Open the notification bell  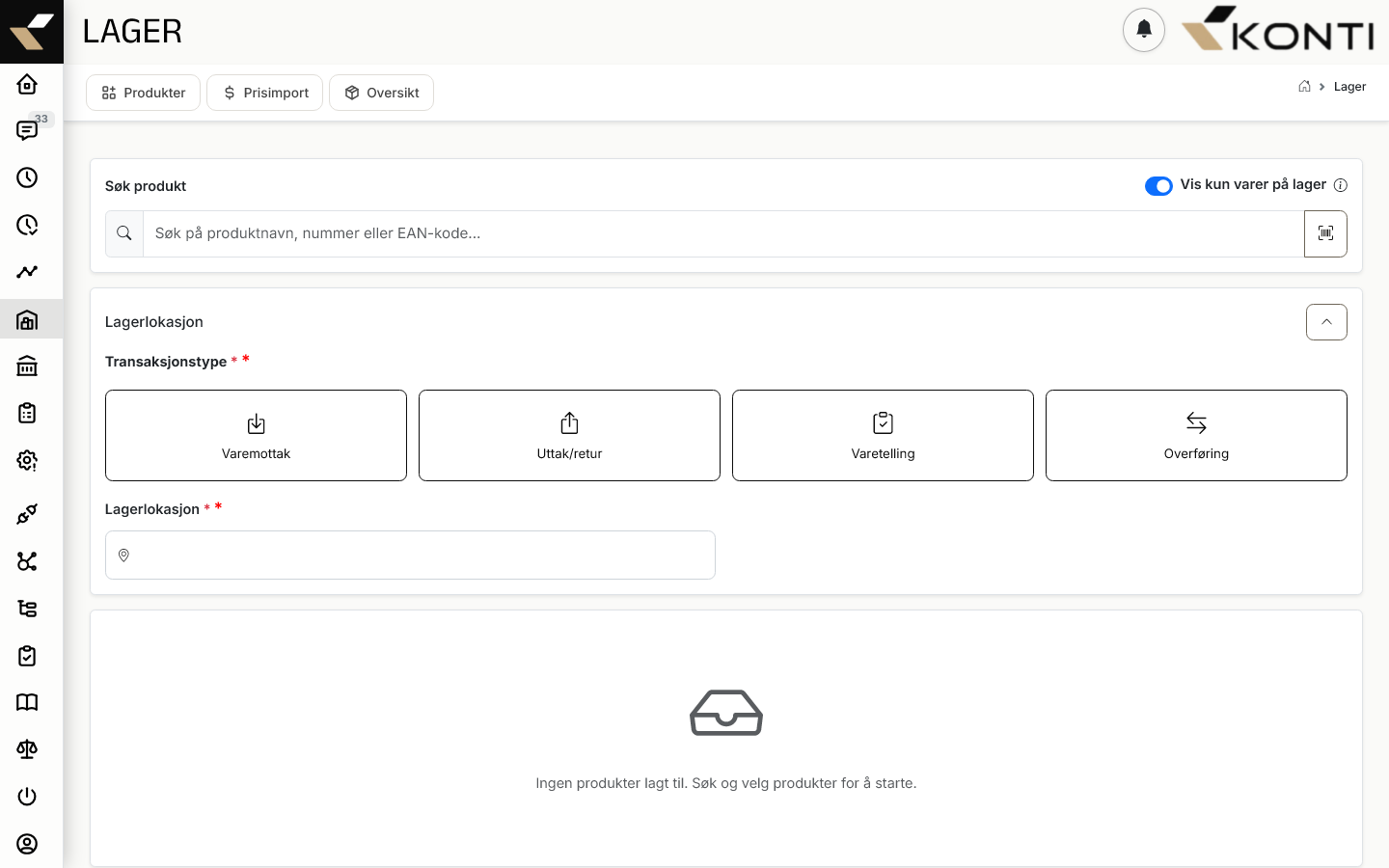pos(1144,30)
